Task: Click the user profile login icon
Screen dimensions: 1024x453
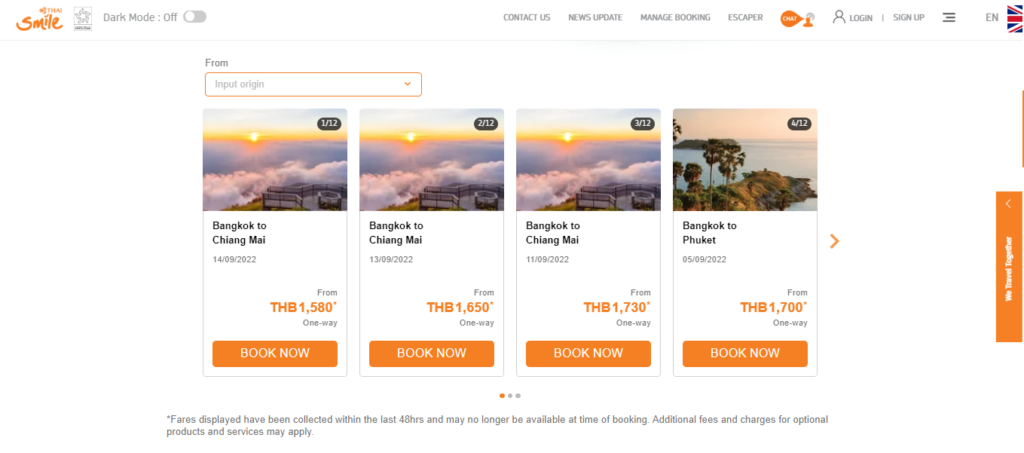Action: [839, 17]
